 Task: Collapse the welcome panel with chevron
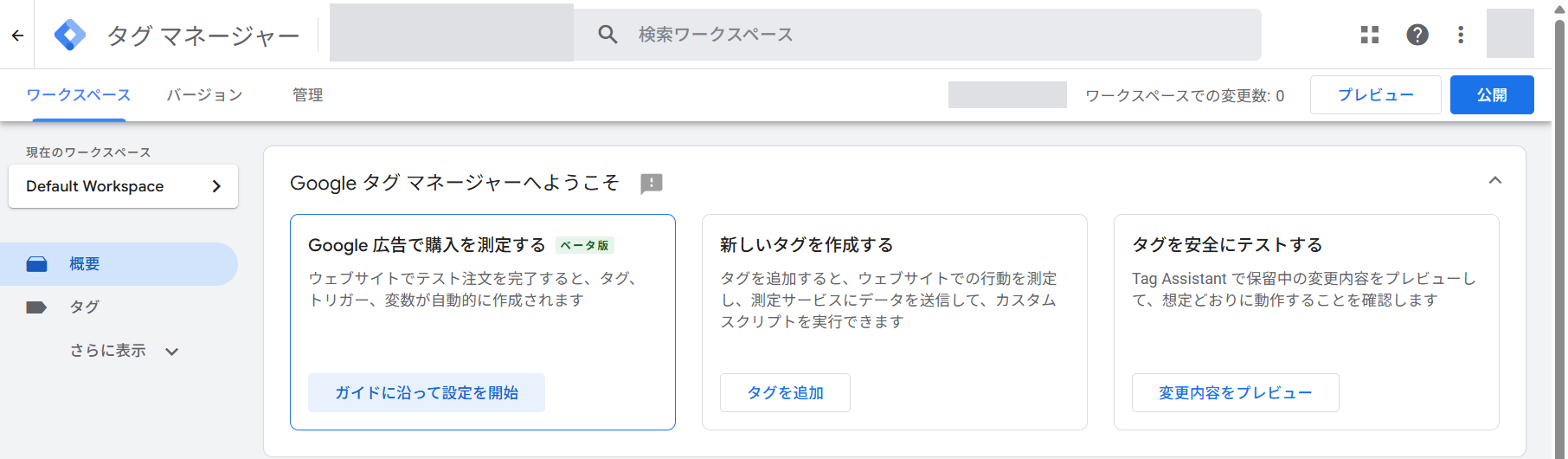[1495, 180]
